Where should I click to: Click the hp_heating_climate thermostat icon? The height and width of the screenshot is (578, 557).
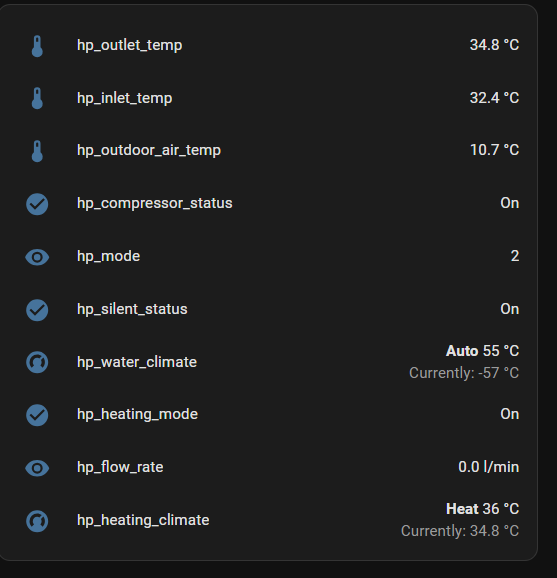click(x=37, y=521)
